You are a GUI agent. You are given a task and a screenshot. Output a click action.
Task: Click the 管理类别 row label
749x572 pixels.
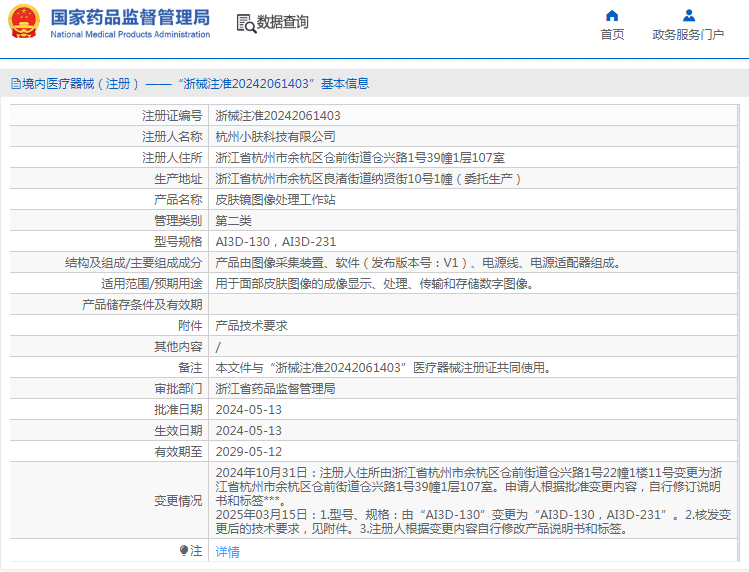[x=178, y=221]
